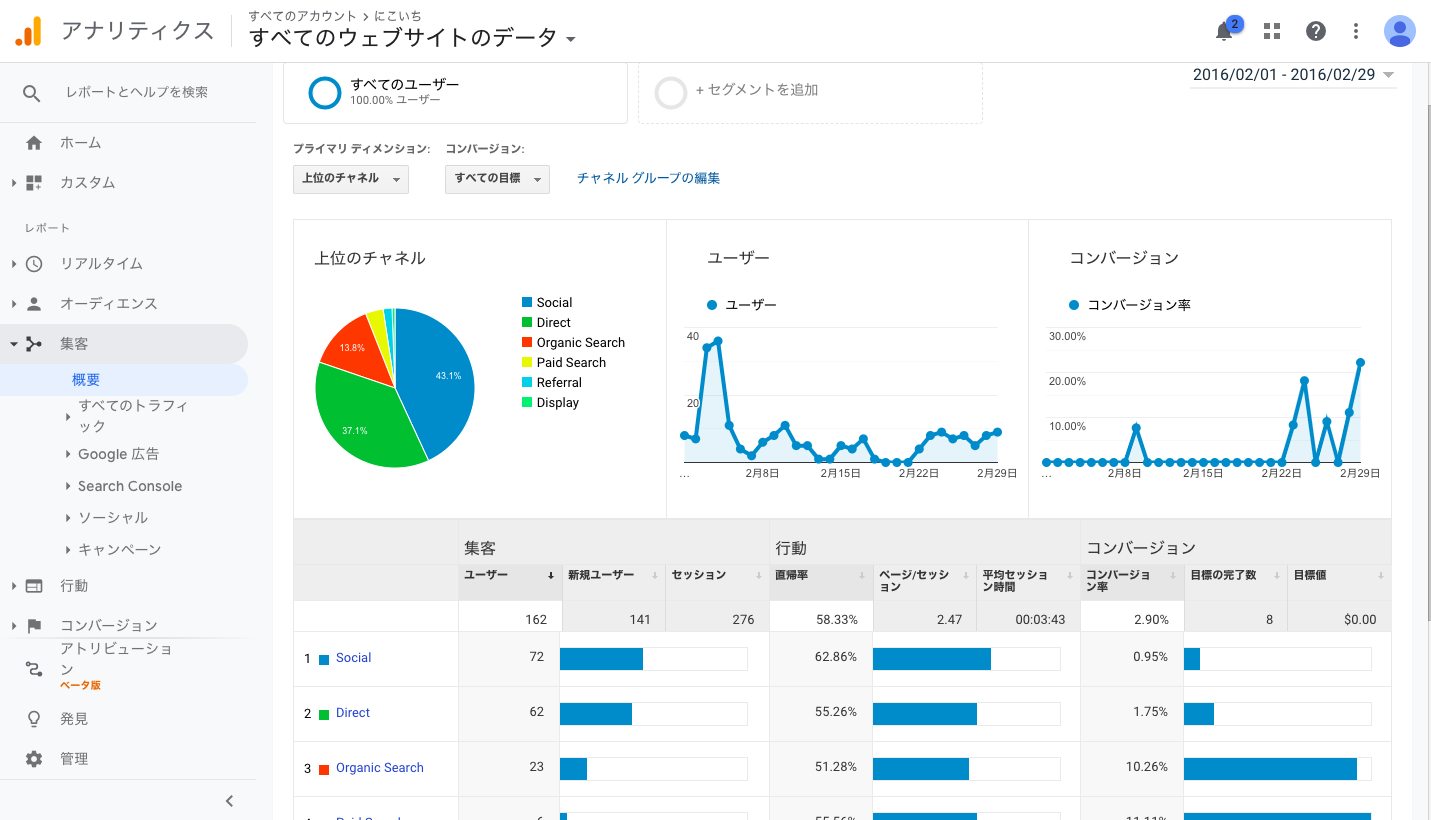Viewport: 1431px width, 820px height.
Task: Open the 上位のチャネル dimension dropdown
Action: [x=350, y=179]
